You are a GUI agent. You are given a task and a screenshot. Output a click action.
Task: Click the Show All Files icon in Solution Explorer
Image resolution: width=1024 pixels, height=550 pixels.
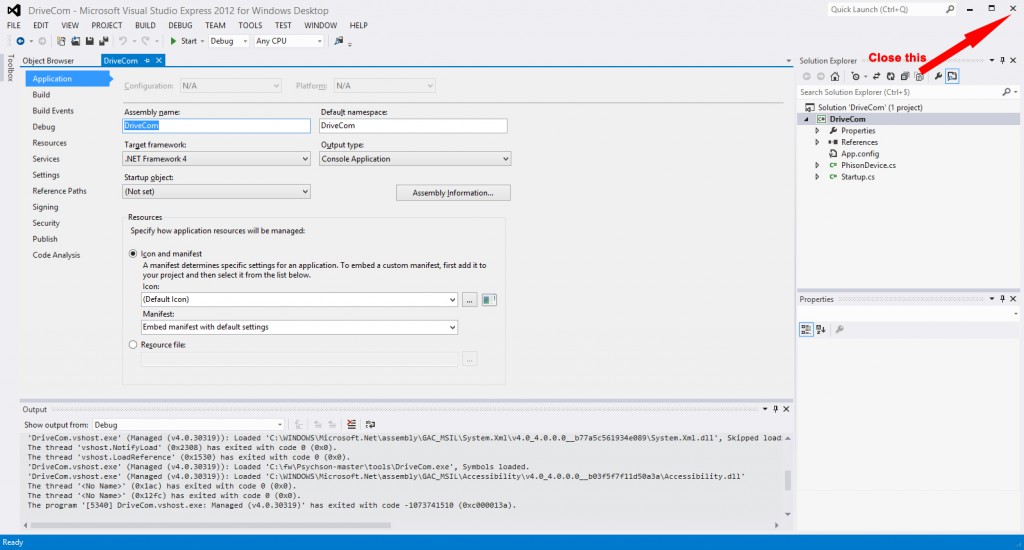click(920, 76)
